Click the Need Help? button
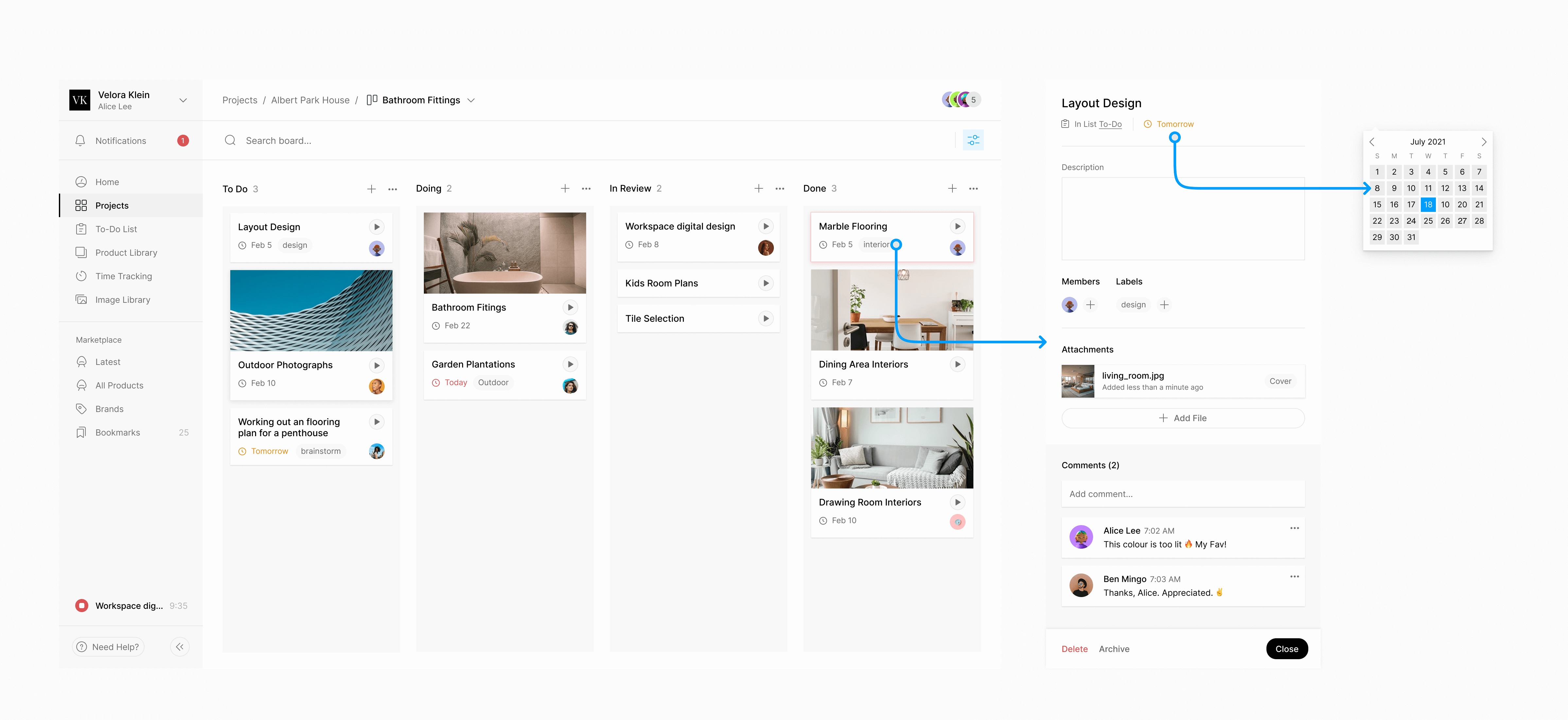1568x720 pixels. 108,646
